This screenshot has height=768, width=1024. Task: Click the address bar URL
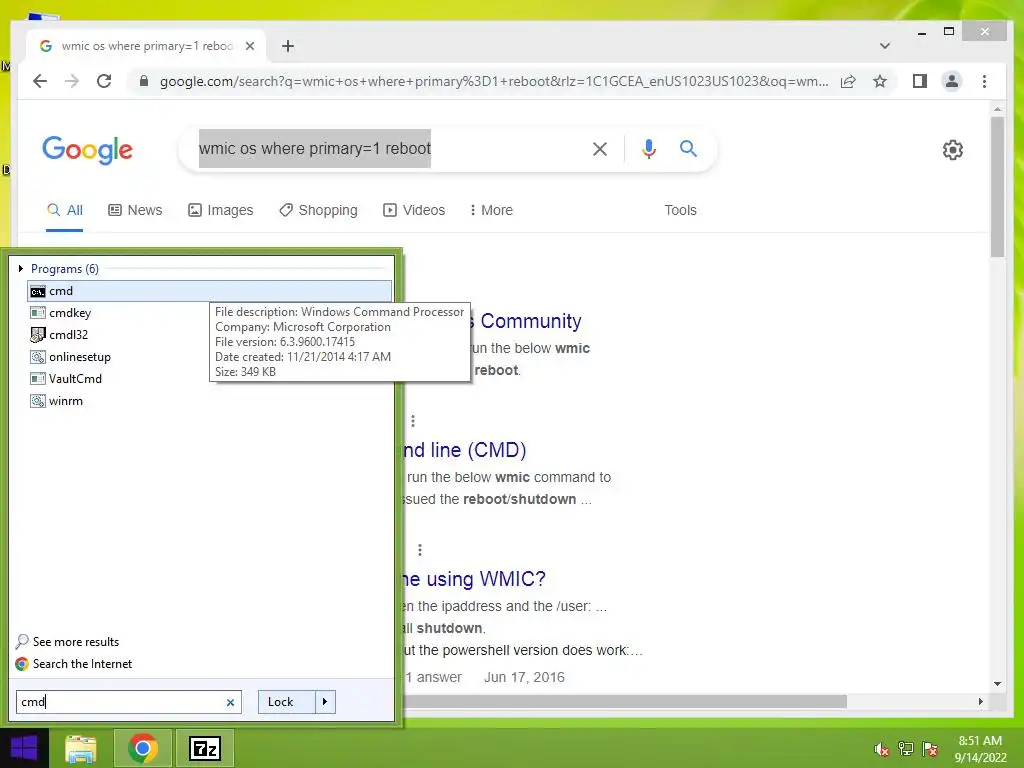(x=494, y=82)
